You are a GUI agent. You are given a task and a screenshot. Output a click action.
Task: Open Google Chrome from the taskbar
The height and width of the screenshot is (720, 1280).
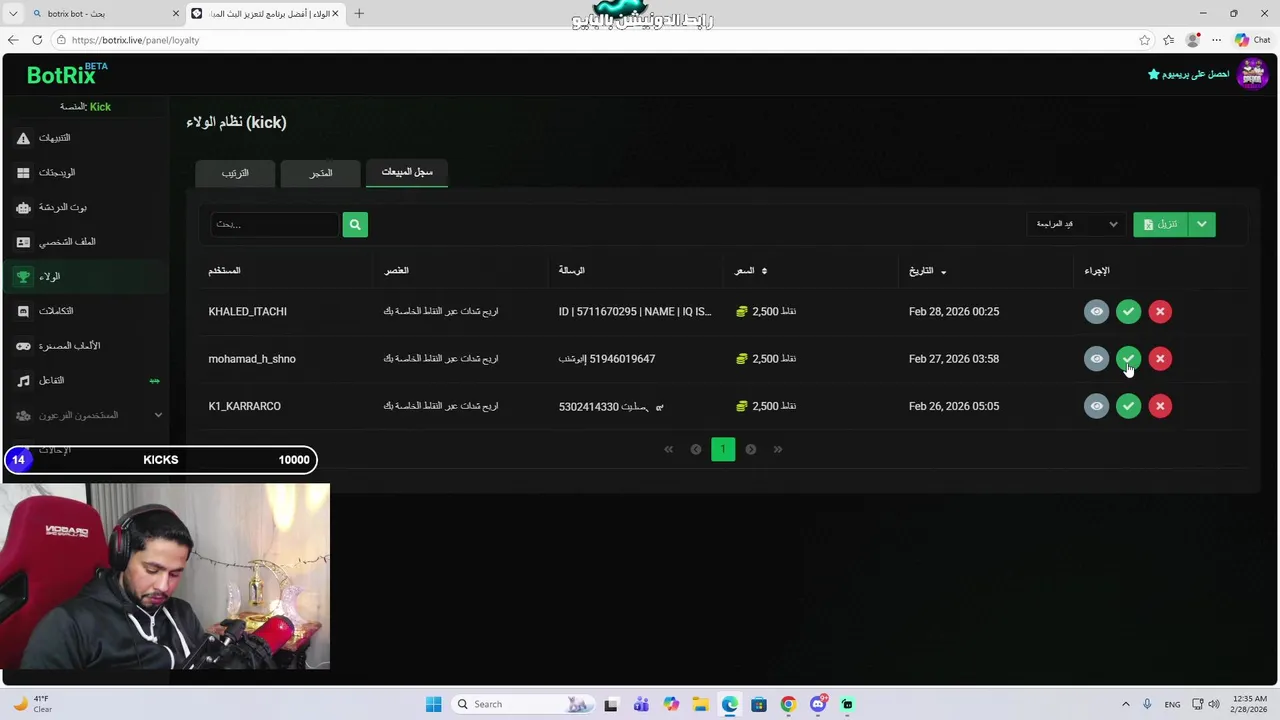click(x=788, y=704)
